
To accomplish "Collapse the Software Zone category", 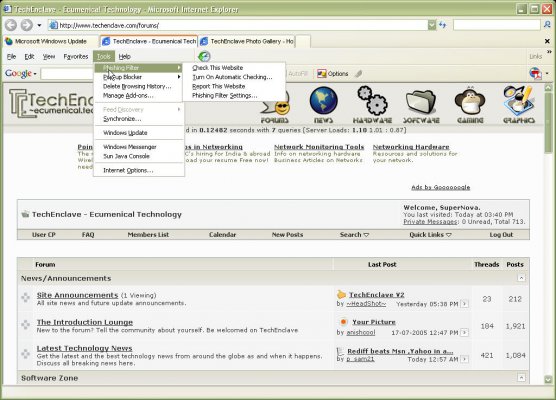I will [x=521, y=377].
